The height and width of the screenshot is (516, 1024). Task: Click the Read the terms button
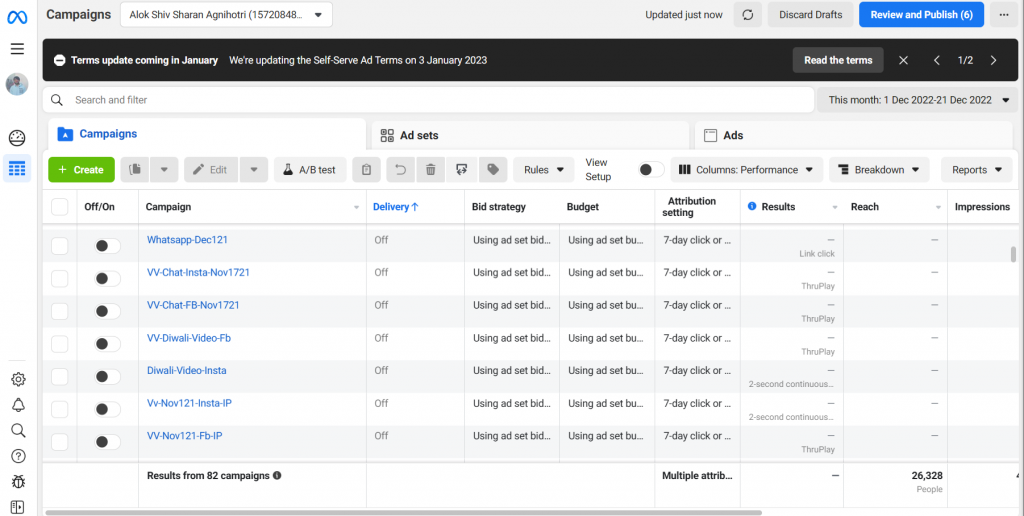[838, 60]
